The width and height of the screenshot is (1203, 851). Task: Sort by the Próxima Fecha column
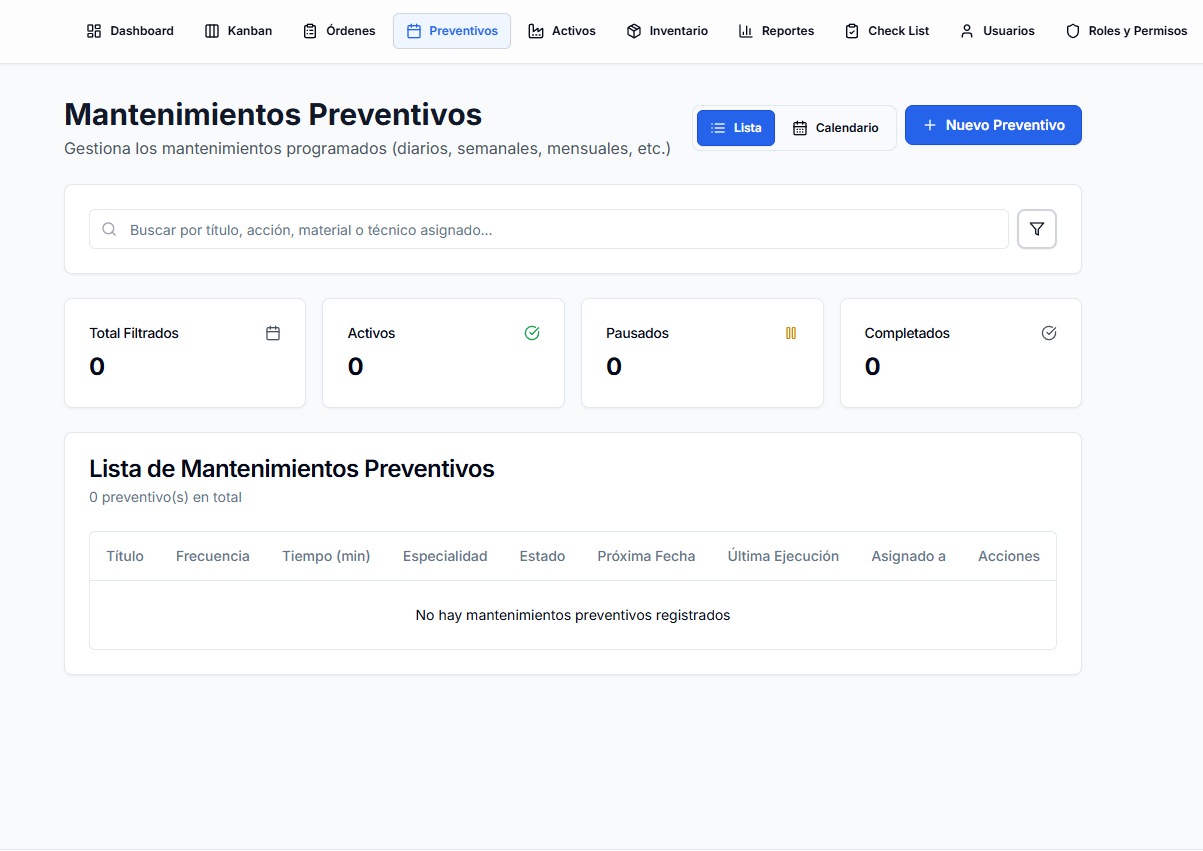pos(646,556)
